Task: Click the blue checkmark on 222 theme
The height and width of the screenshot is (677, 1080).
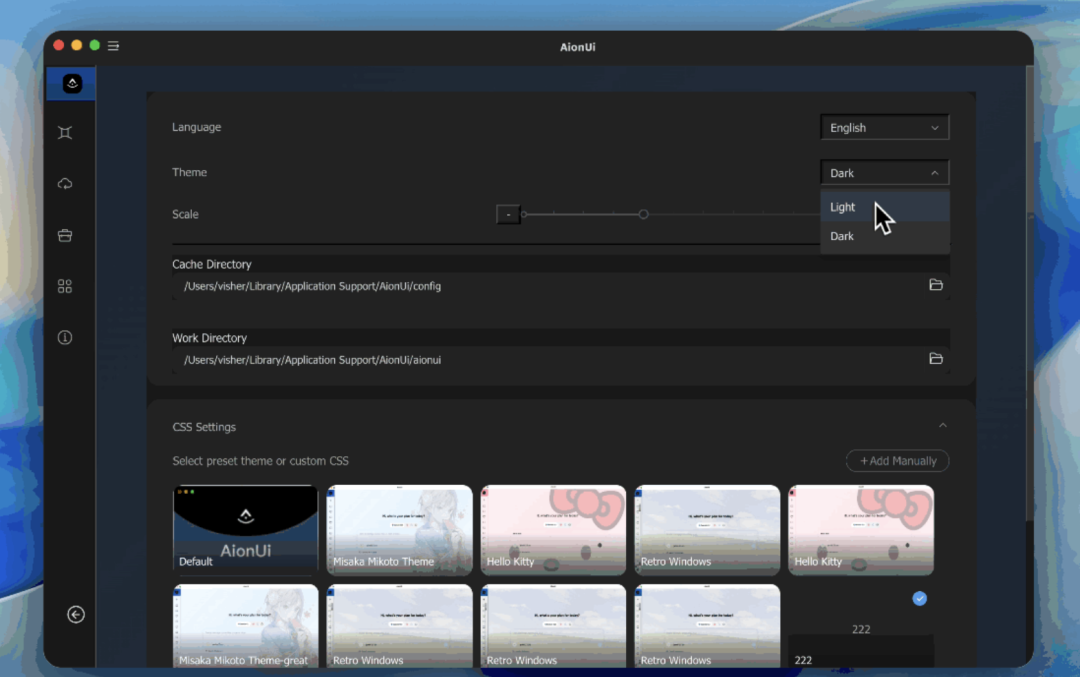Action: pos(920,598)
